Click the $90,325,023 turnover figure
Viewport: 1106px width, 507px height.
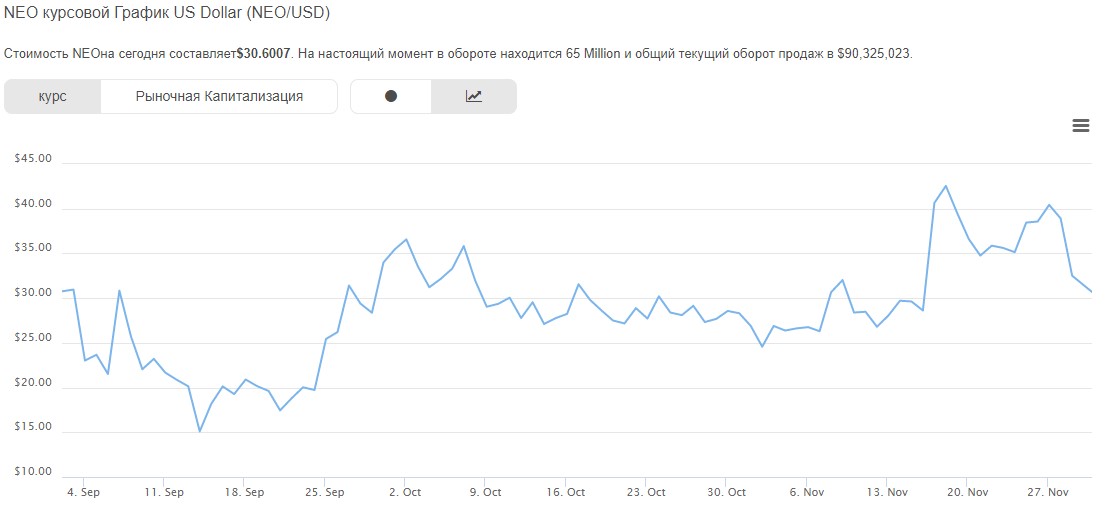coord(874,52)
